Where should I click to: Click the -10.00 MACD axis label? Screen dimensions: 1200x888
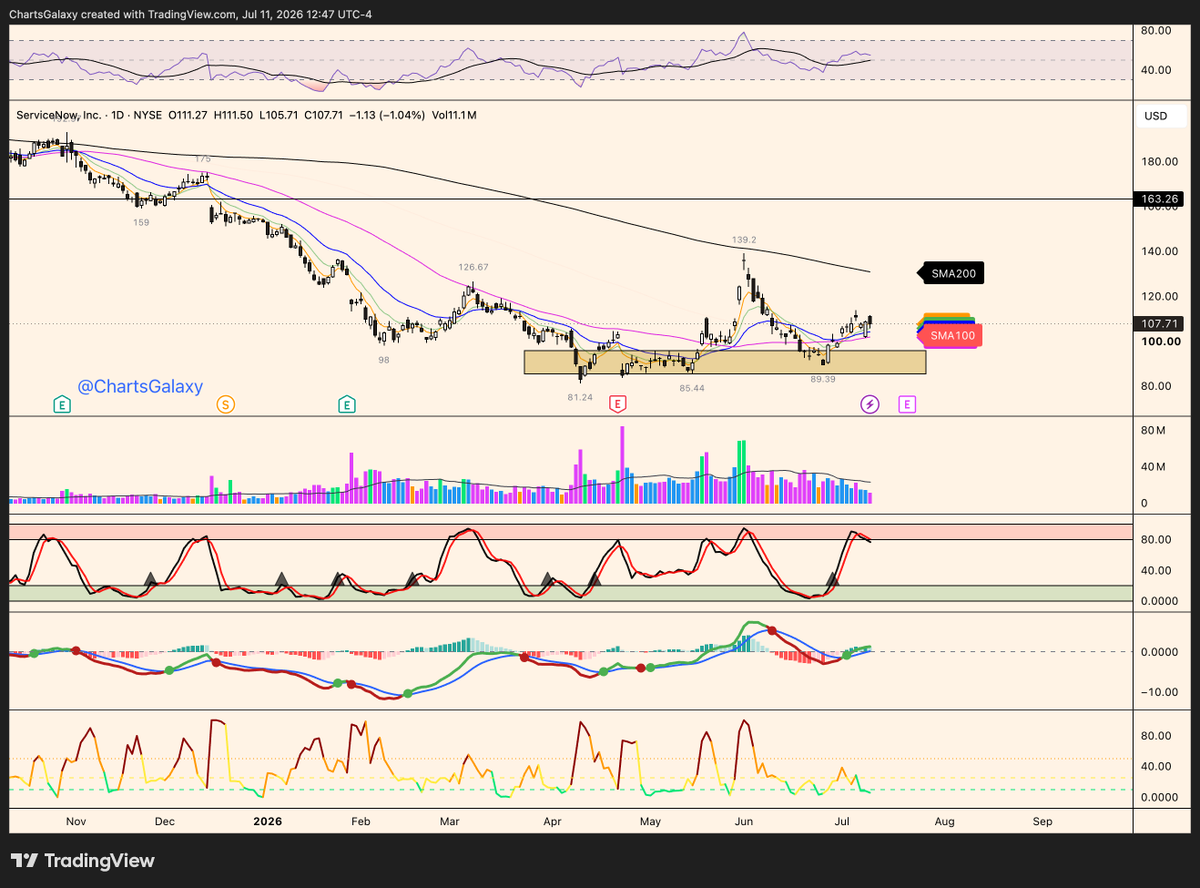1161,693
